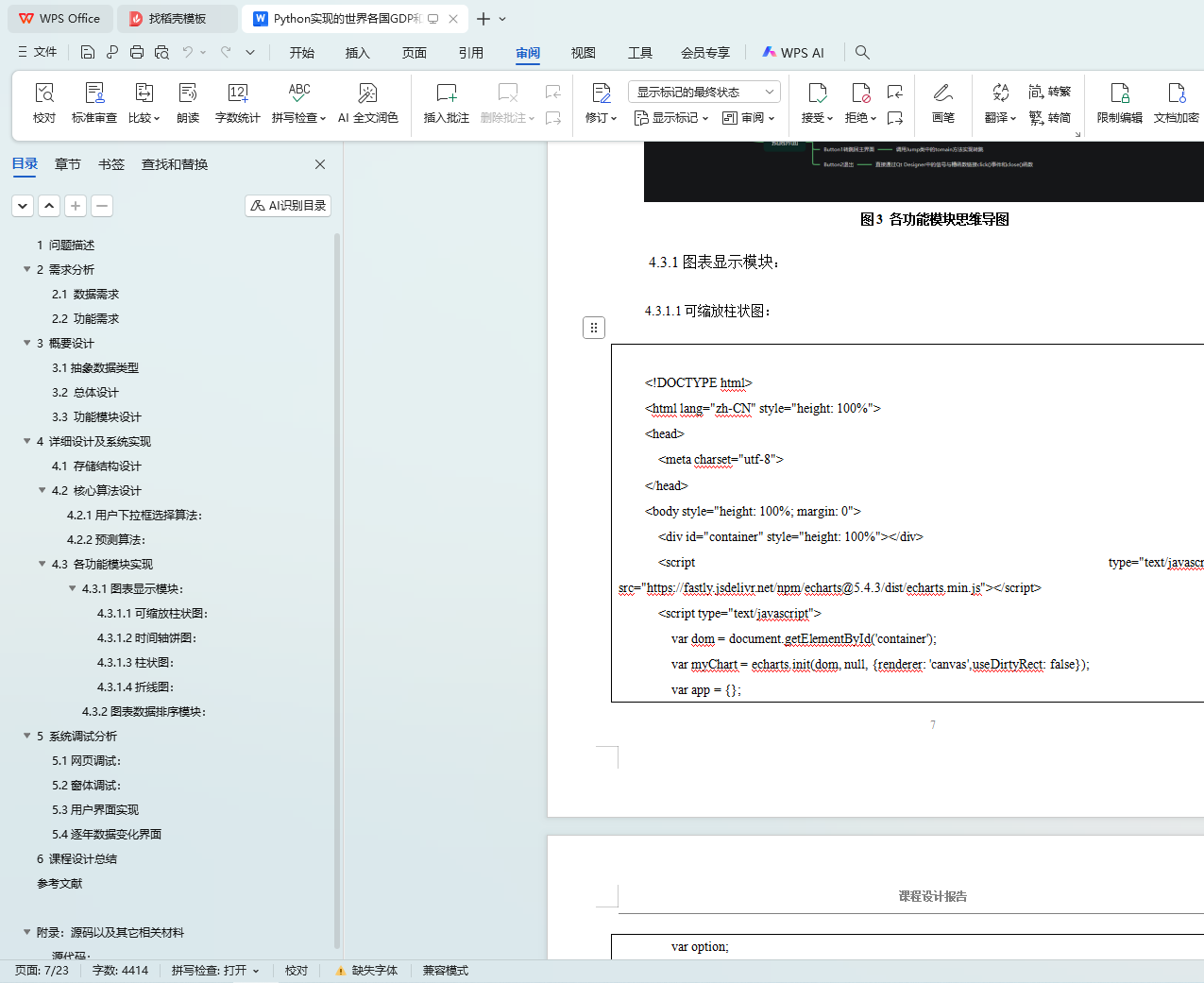Click the 缺失字体 warning in status bar
Viewport: 1204px width, 983px height.
point(366,971)
